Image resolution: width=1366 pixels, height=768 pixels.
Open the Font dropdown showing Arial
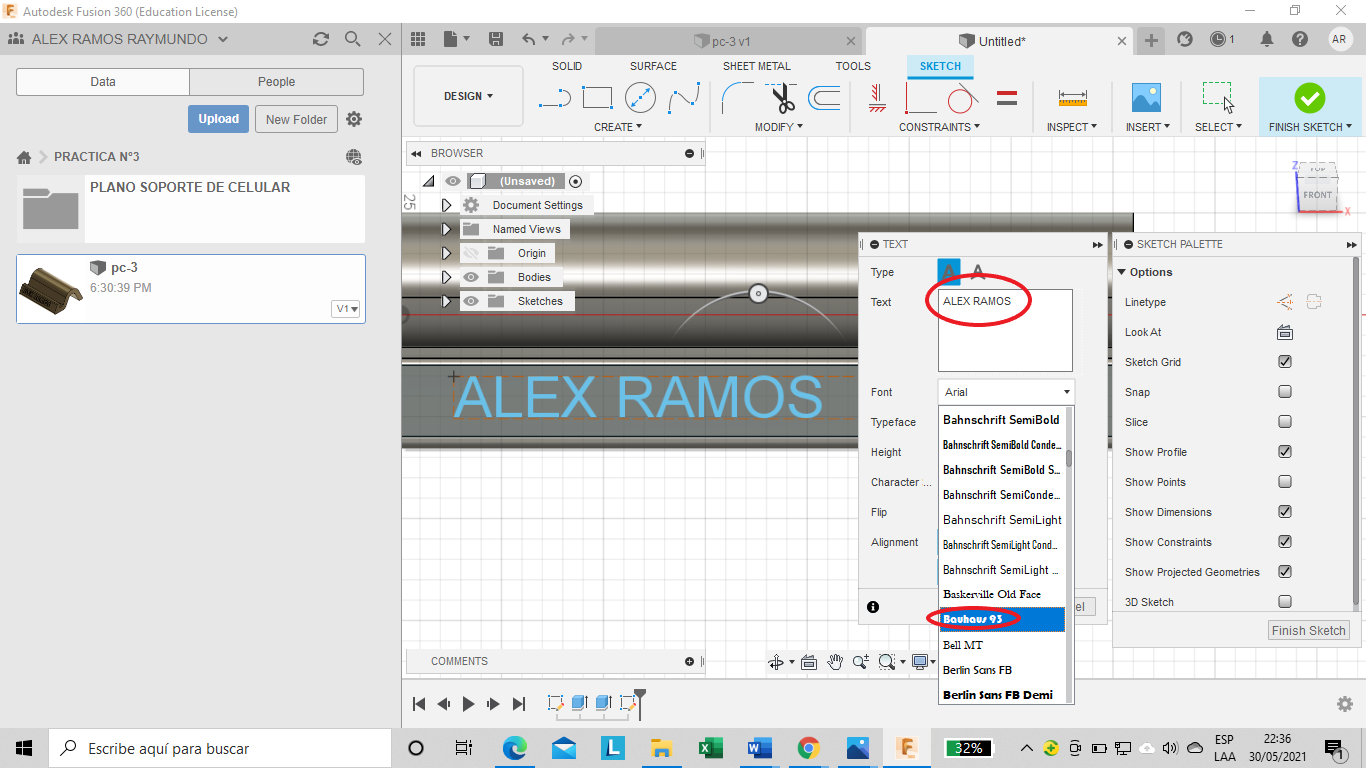(1006, 392)
